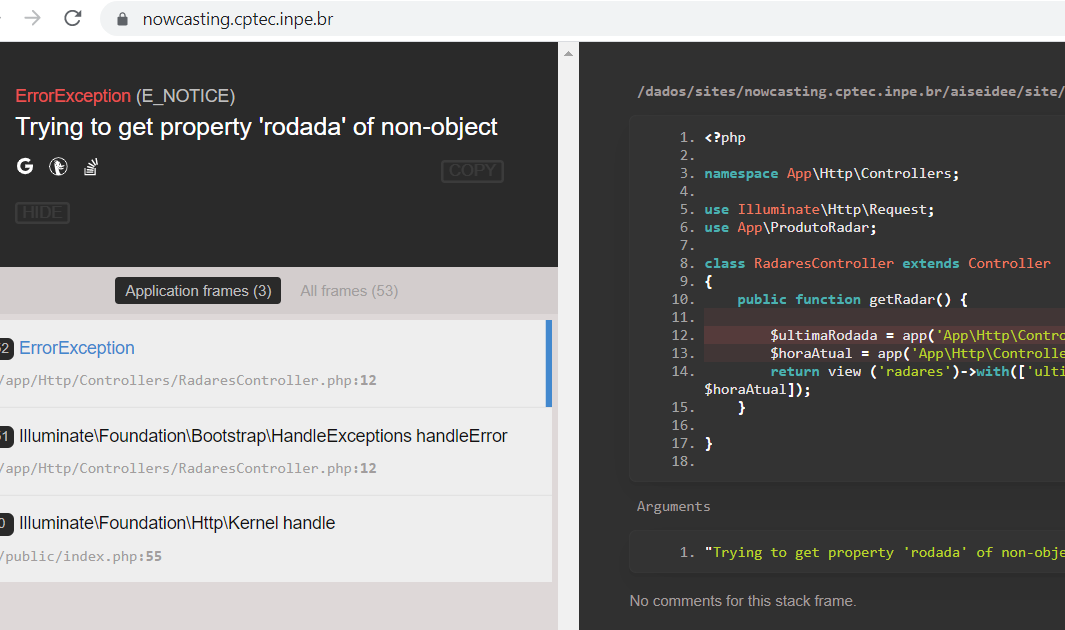The width and height of the screenshot is (1065, 630).
Task: Click the /public/index.php:55 file path
Action: click(82, 556)
